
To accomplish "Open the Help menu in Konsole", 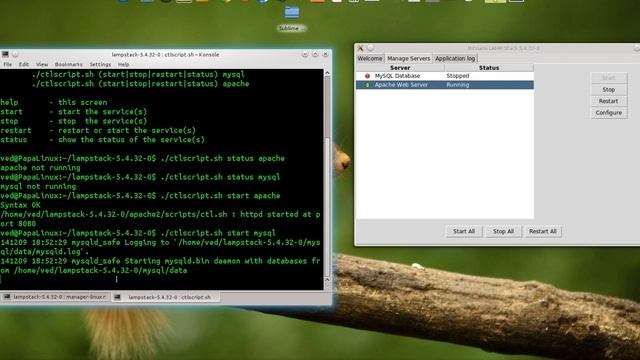I will pyautogui.click(x=123, y=64).
